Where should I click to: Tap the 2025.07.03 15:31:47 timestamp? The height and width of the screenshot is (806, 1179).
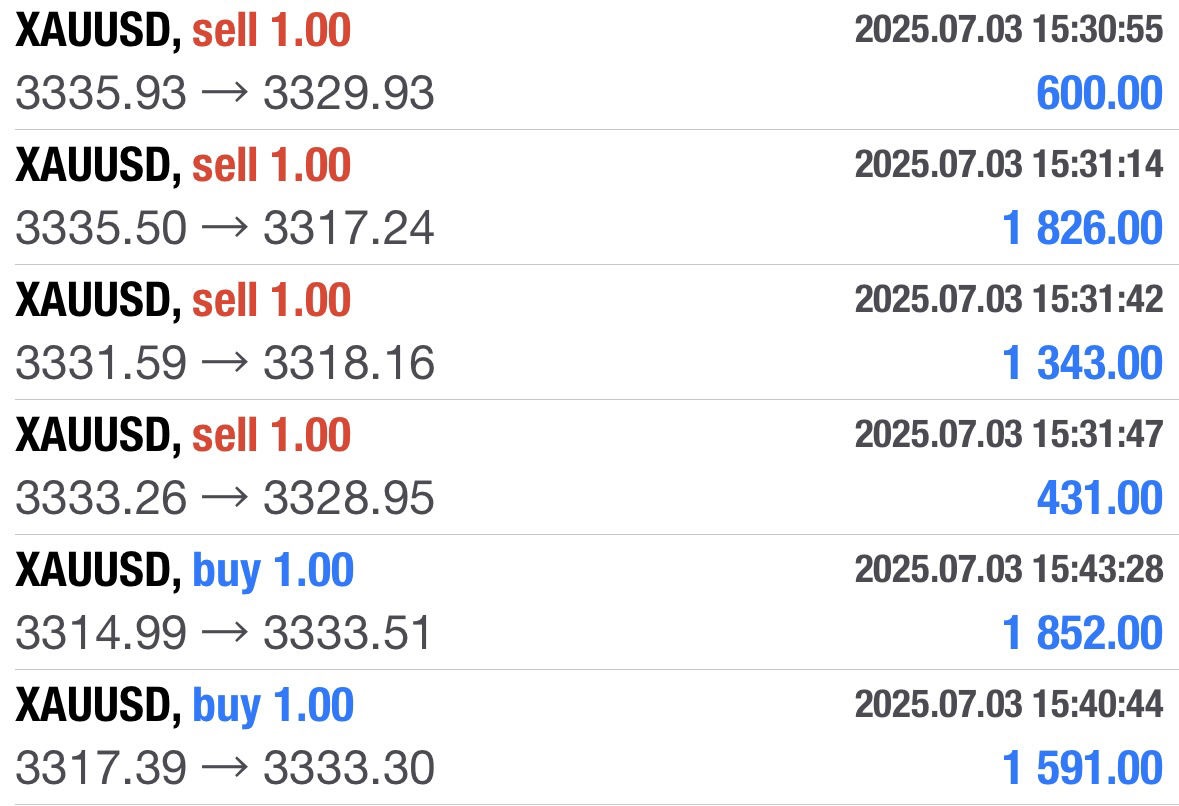coord(1009,434)
